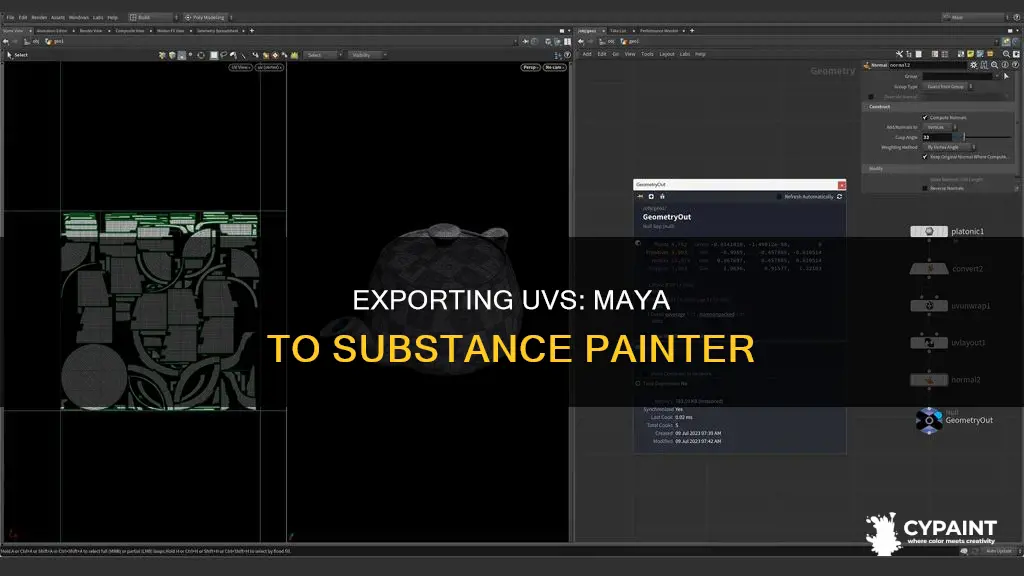Collapse the Construct section
This screenshot has width=1024, height=576.
click(879, 106)
